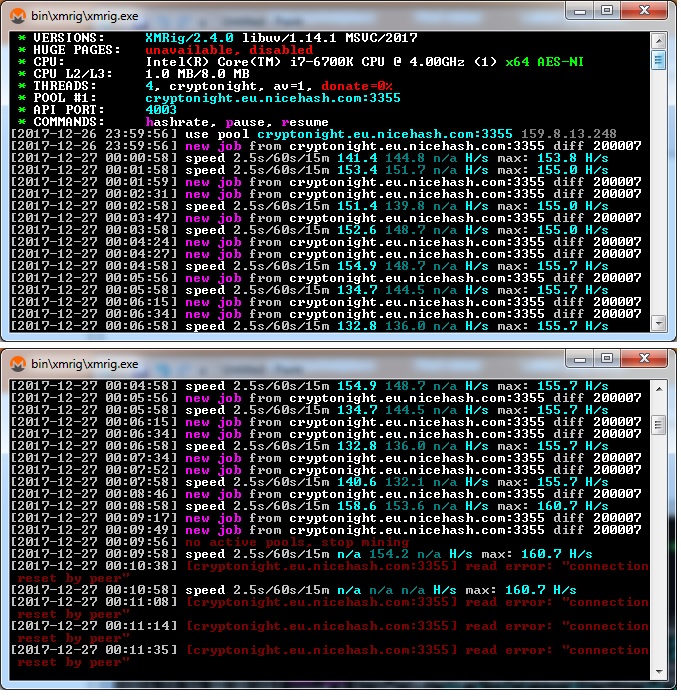Minimize the xmrig window showing read errors
The width and height of the screenshot is (681, 696).
pos(580,359)
